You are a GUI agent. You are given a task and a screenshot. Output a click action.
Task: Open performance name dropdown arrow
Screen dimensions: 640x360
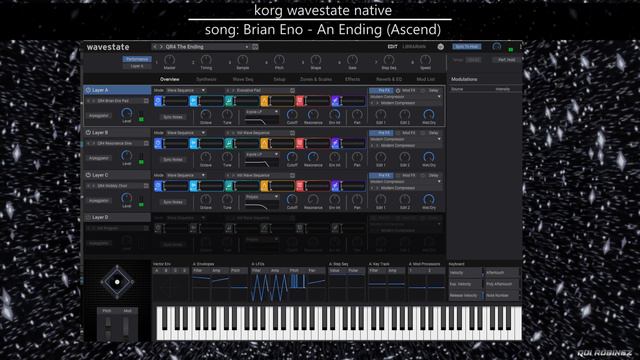click(x=247, y=47)
